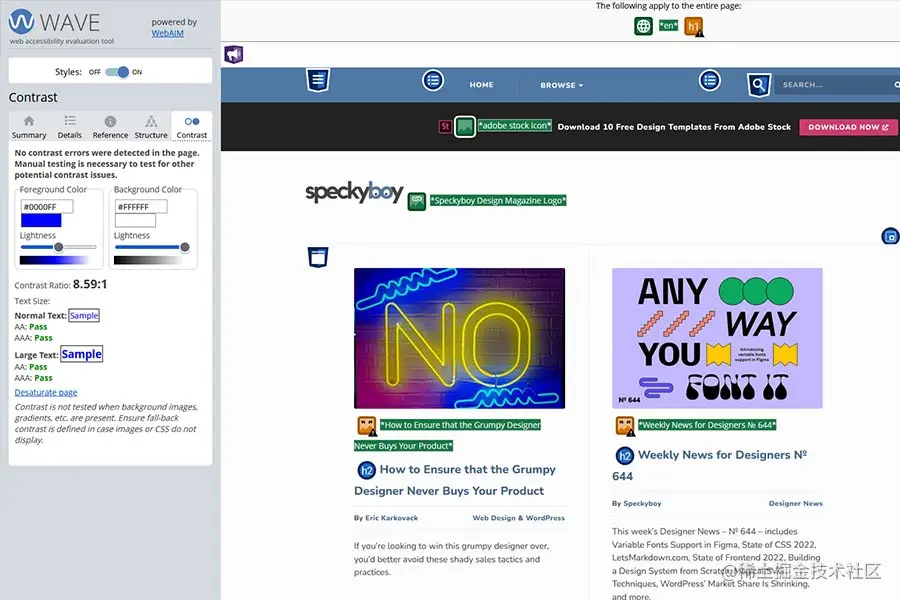This screenshot has height=600, width=900.
Task: Click the purple aside icon at the right edge
Action: (x=890, y=236)
